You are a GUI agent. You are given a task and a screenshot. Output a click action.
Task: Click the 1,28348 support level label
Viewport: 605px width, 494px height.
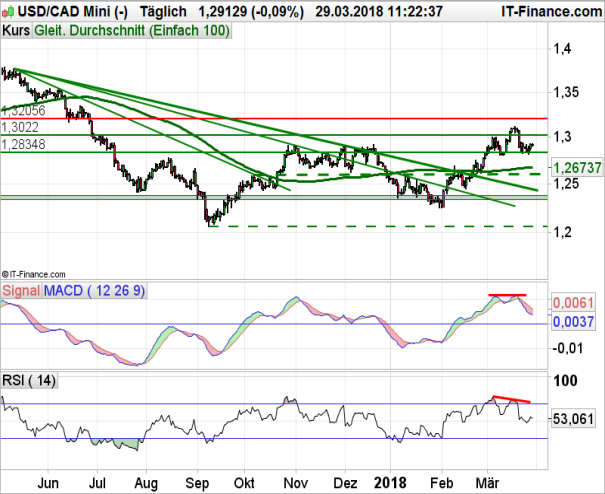(x=24, y=144)
